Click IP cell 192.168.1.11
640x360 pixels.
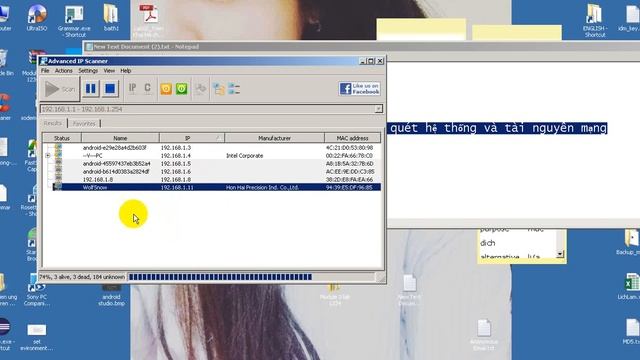coord(177,187)
